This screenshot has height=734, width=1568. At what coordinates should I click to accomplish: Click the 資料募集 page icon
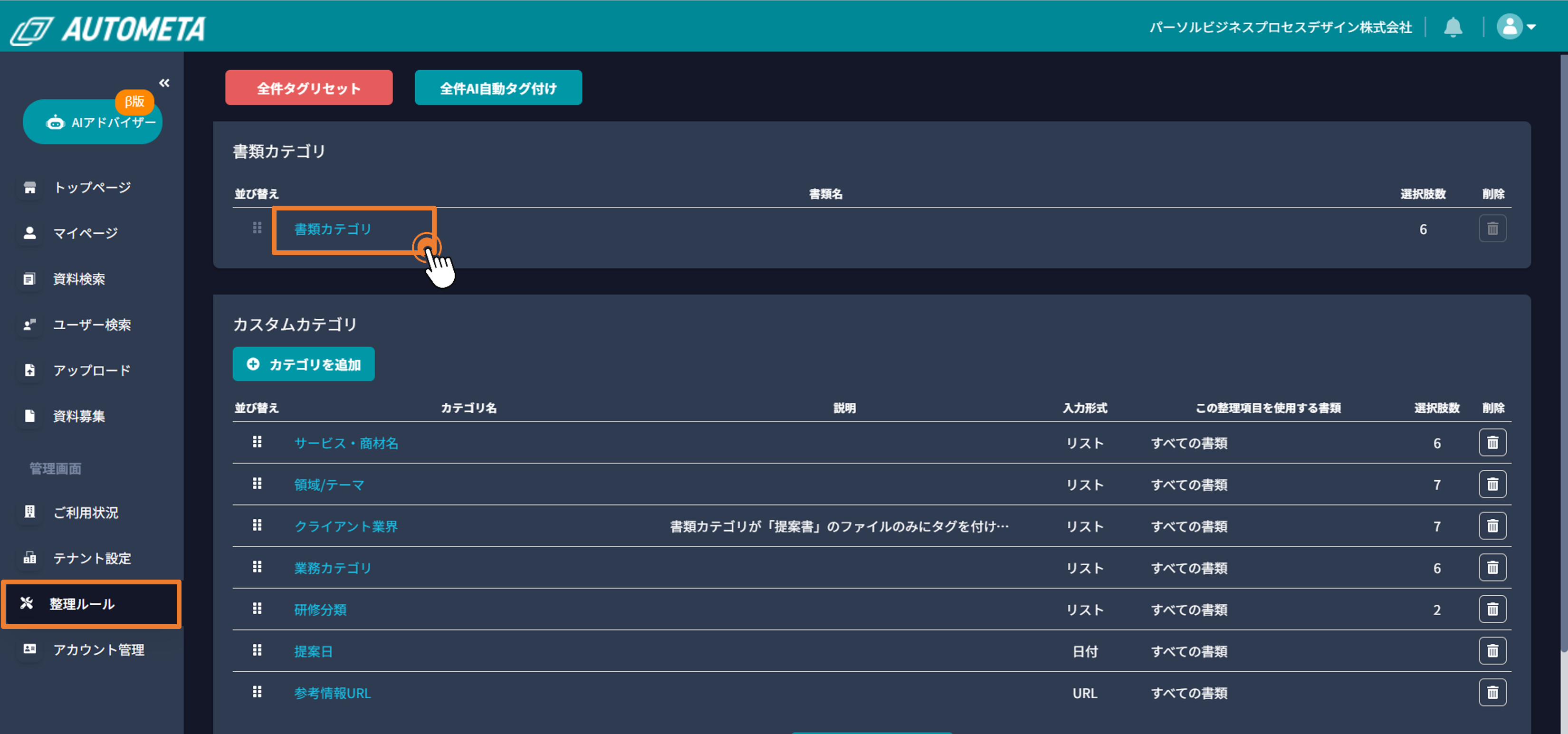tap(30, 416)
